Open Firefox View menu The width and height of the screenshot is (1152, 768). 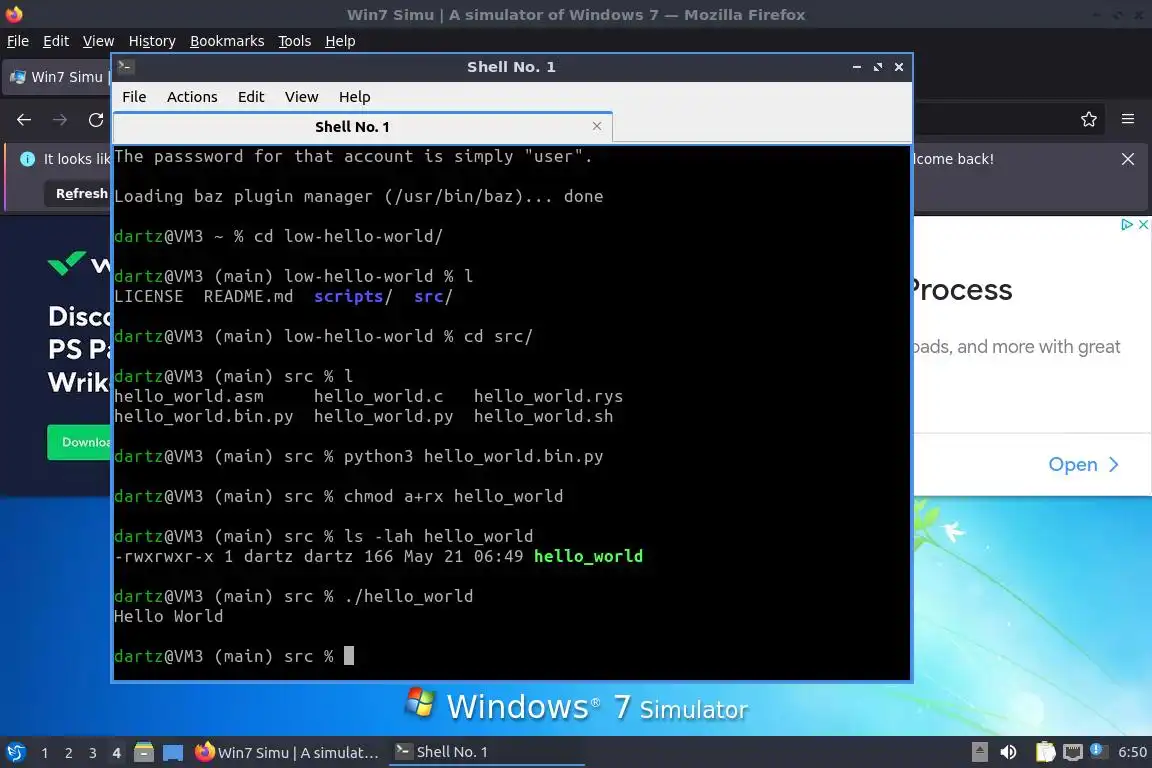[x=98, y=41]
